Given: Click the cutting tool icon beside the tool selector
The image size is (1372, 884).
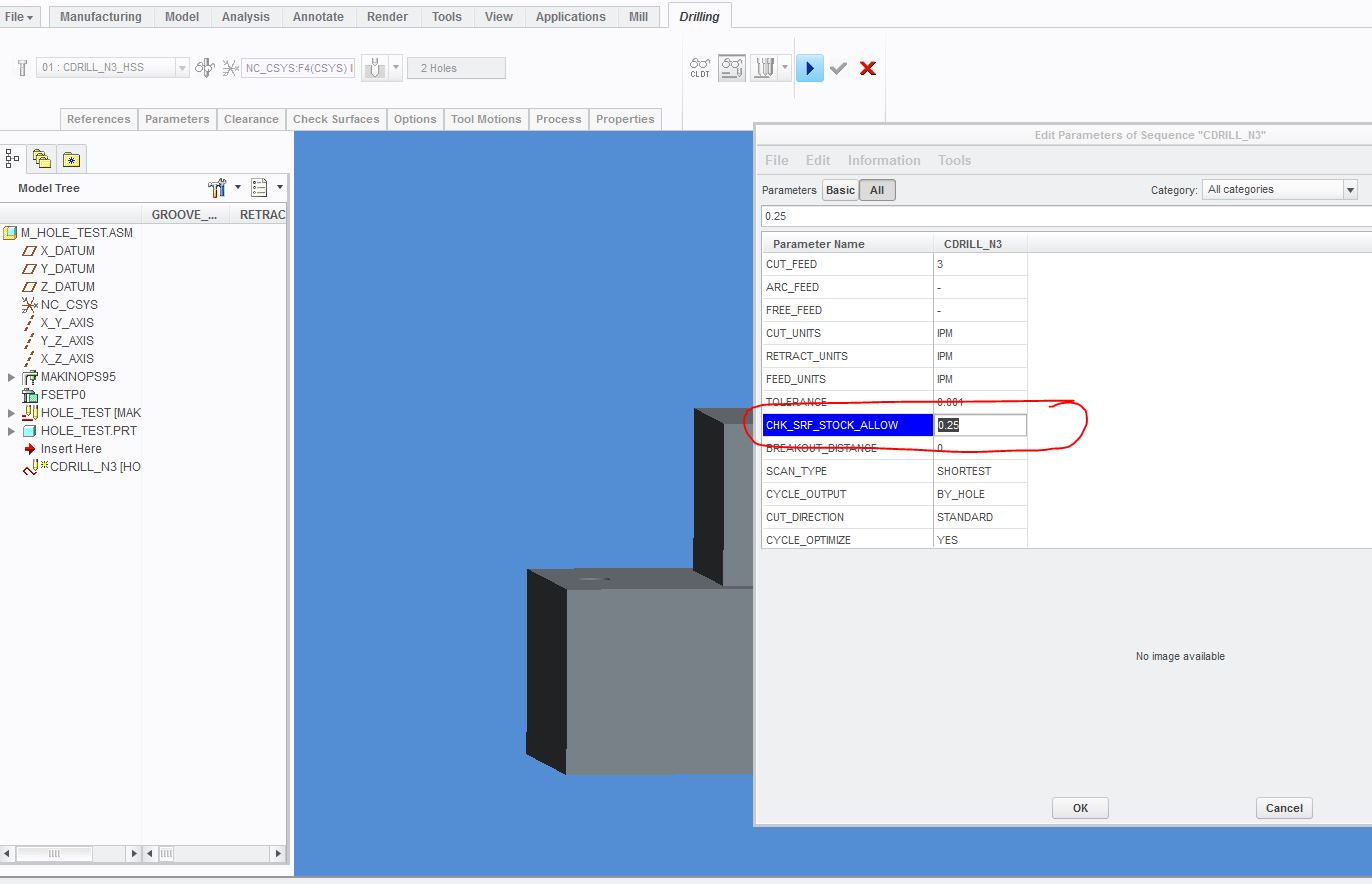Looking at the screenshot, I should click(x=22, y=68).
